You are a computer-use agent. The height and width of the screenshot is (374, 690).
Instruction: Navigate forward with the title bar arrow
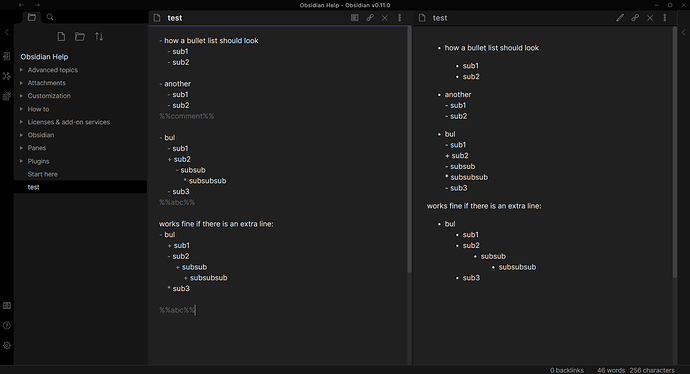pyautogui.click(x=37, y=5)
